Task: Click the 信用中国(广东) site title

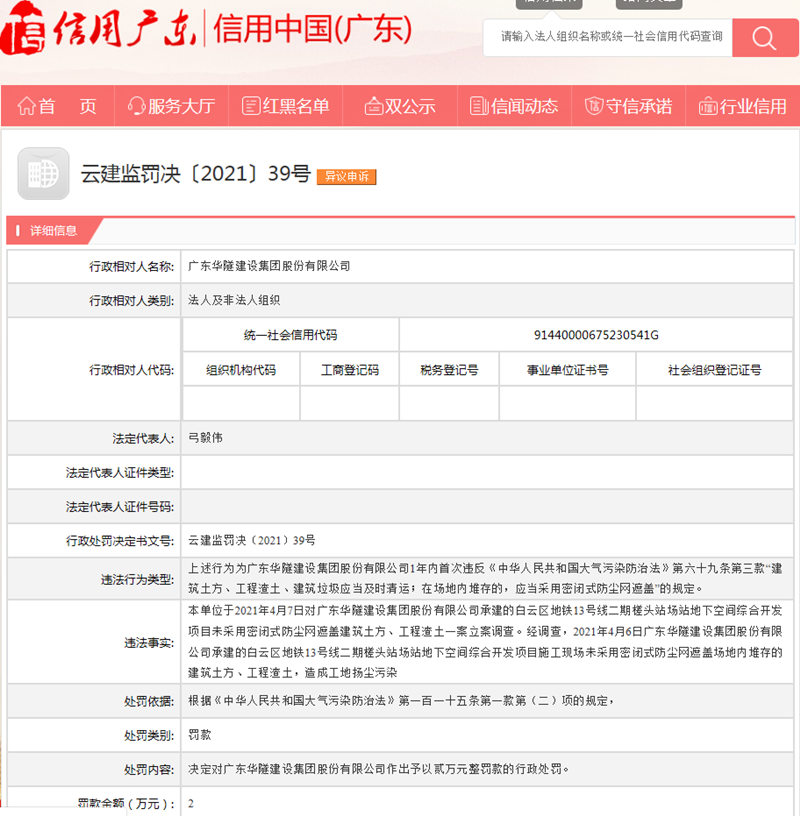Action: click(313, 28)
